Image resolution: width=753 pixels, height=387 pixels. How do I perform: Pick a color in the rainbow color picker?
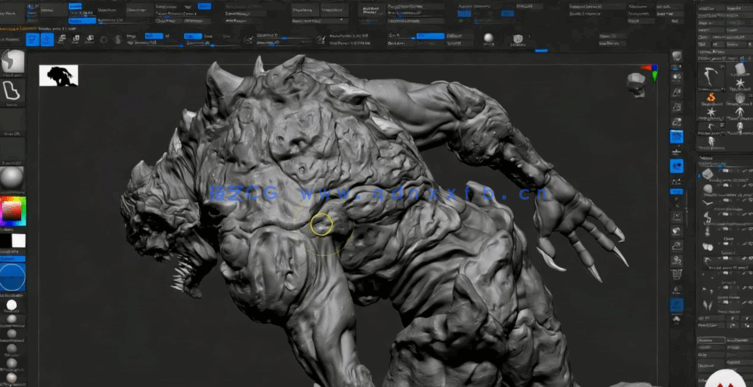pyautogui.click(x=13, y=211)
